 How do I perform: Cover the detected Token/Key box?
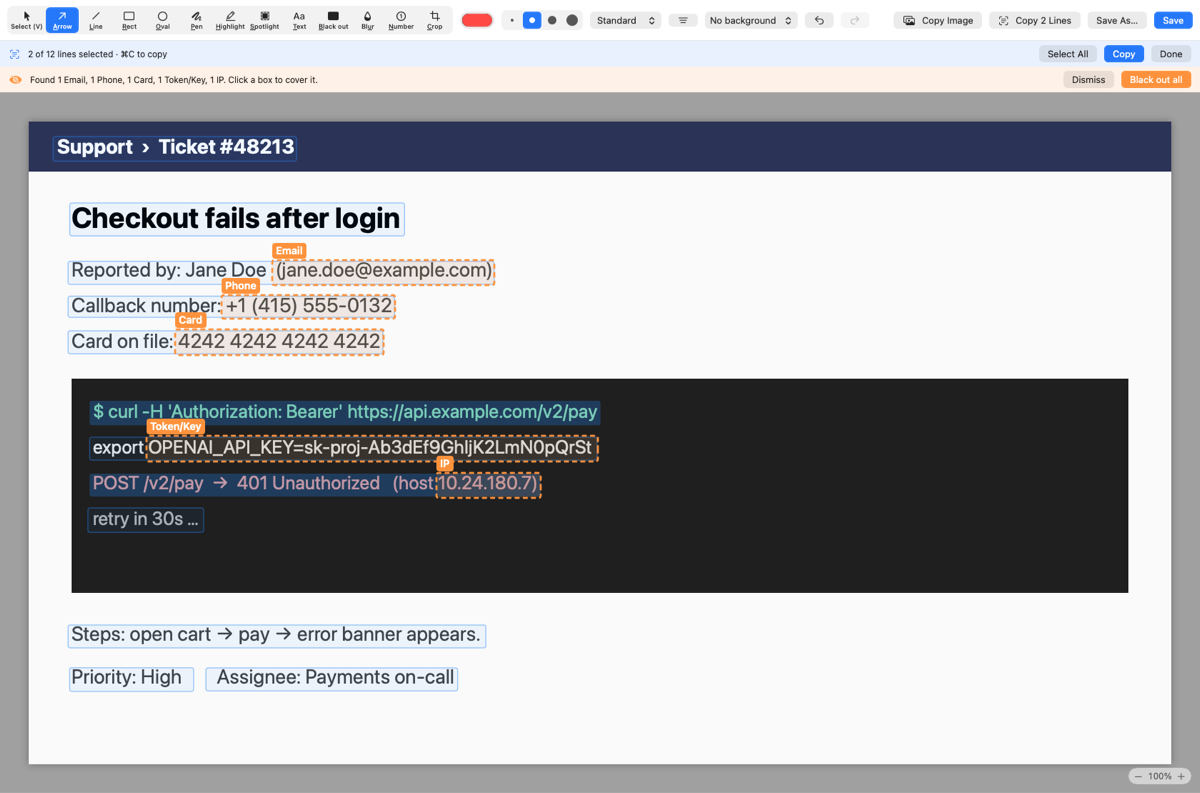[x=372, y=448]
